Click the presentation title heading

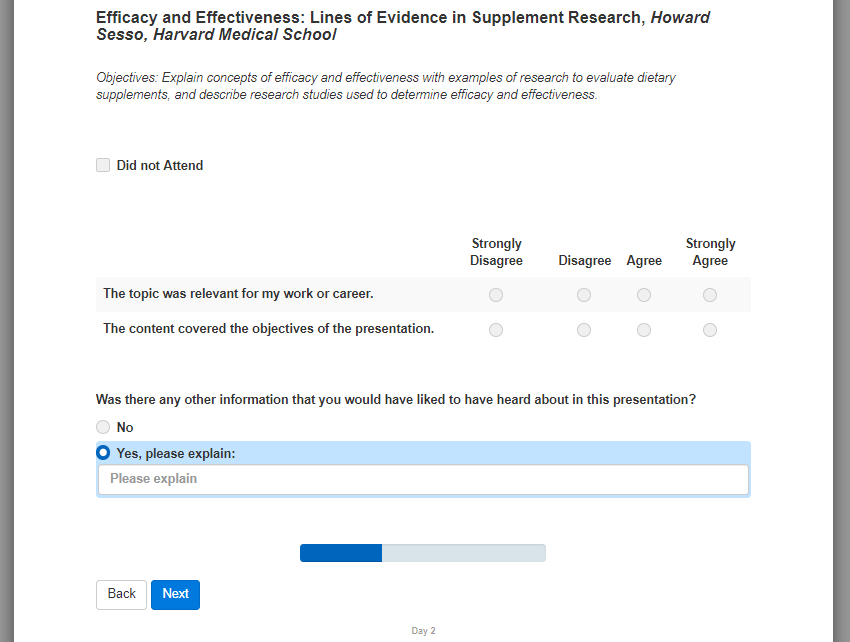pyautogui.click(x=403, y=27)
